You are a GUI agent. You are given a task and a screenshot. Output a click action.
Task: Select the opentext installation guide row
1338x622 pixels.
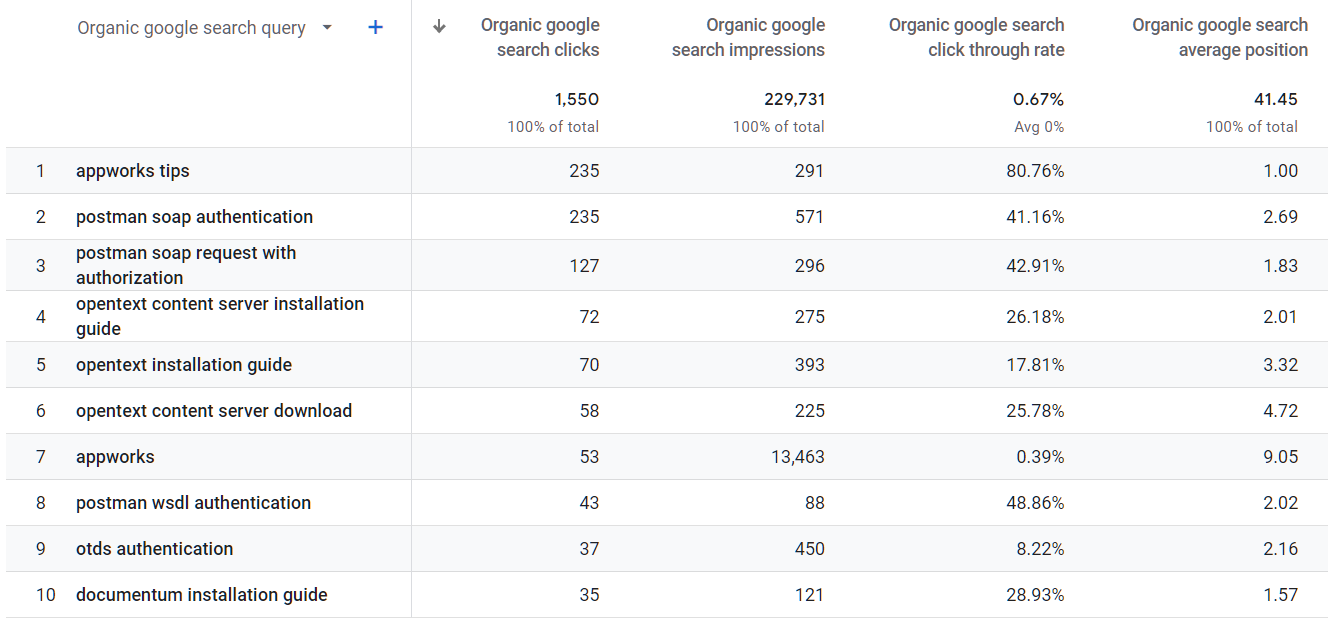(x=667, y=365)
